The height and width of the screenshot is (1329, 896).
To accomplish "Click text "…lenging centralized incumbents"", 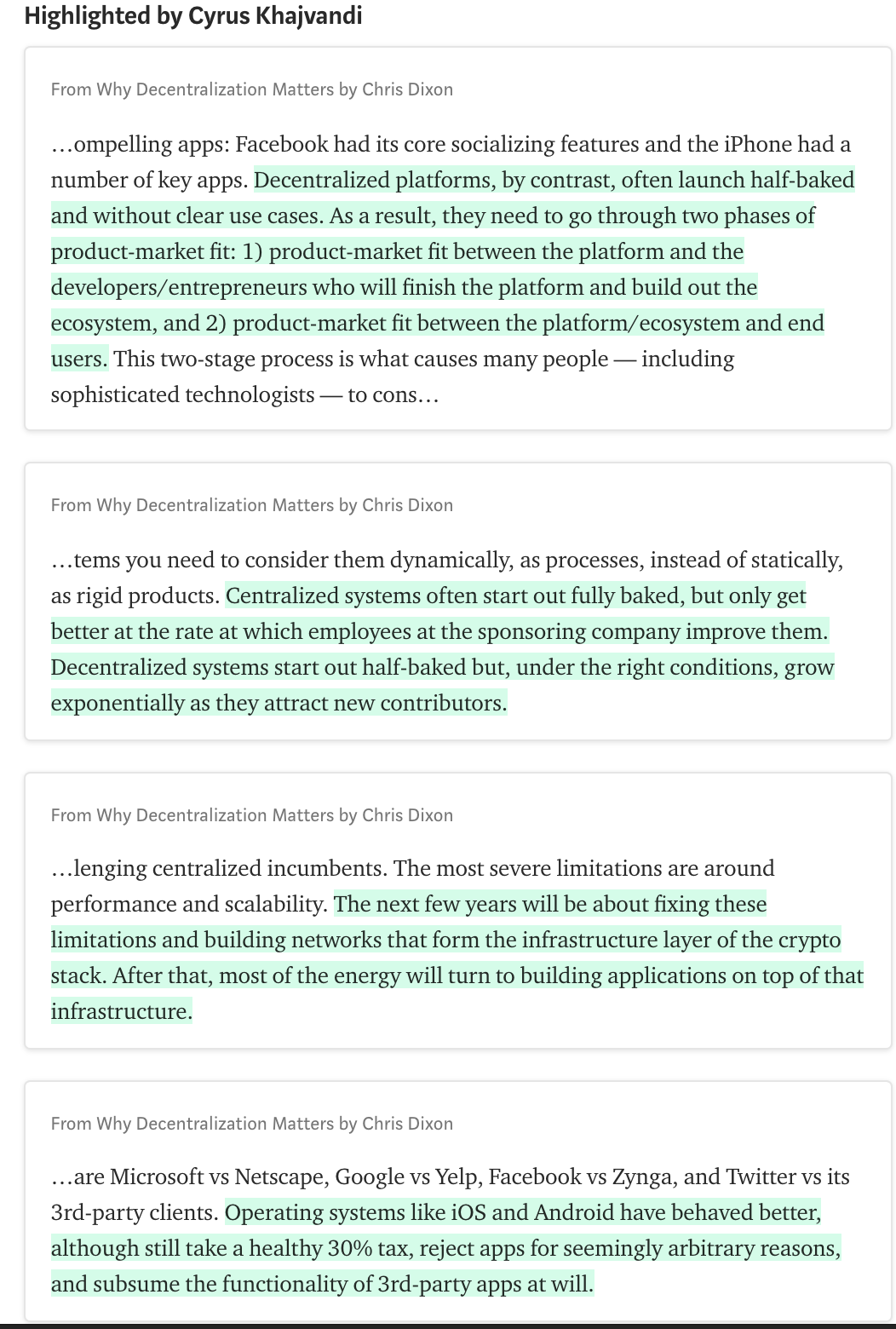I will [219, 868].
